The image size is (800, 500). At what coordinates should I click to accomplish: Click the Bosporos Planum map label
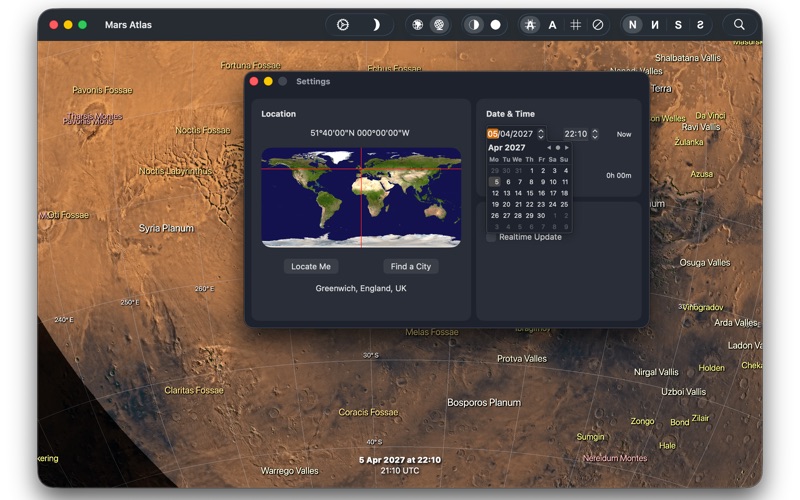point(484,403)
